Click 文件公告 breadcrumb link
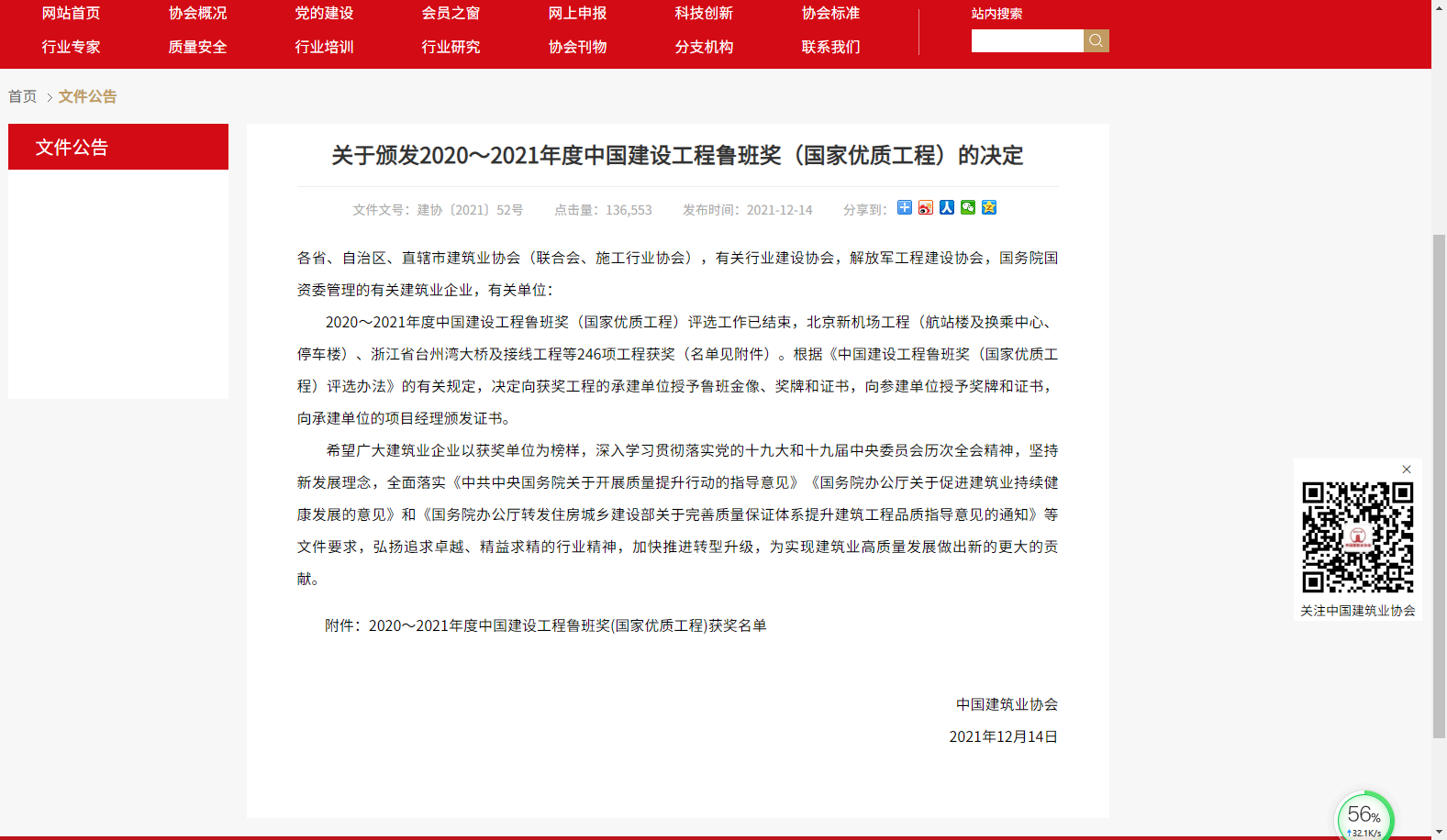Viewport: 1447px width, 840px height. tap(87, 96)
